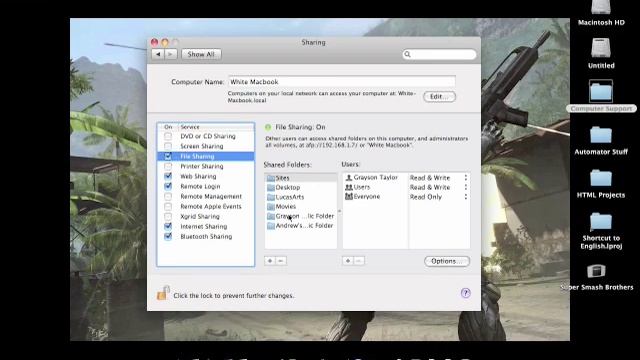Click the Computer Name text field
This screenshot has width=640, height=360.
point(342,82)
